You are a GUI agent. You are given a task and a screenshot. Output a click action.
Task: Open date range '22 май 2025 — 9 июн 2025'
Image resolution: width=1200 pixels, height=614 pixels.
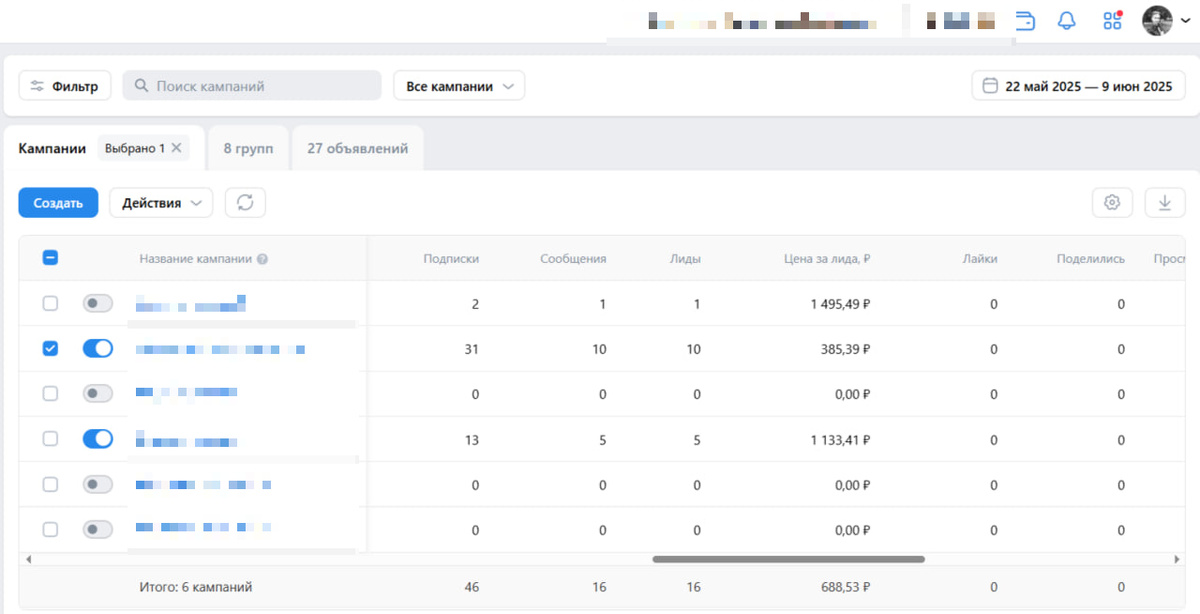(x=1078, y=86)
